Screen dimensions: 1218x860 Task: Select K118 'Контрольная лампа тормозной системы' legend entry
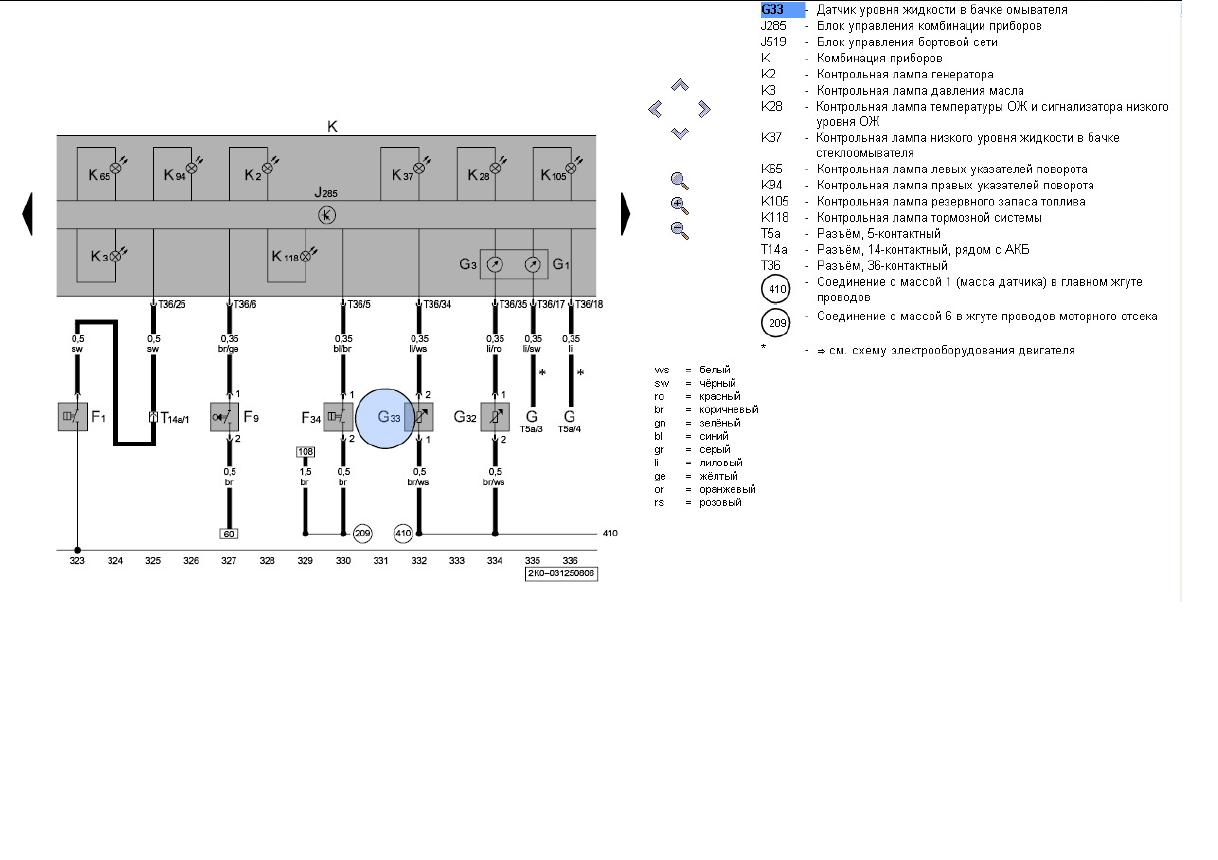(x=901, y=217)
